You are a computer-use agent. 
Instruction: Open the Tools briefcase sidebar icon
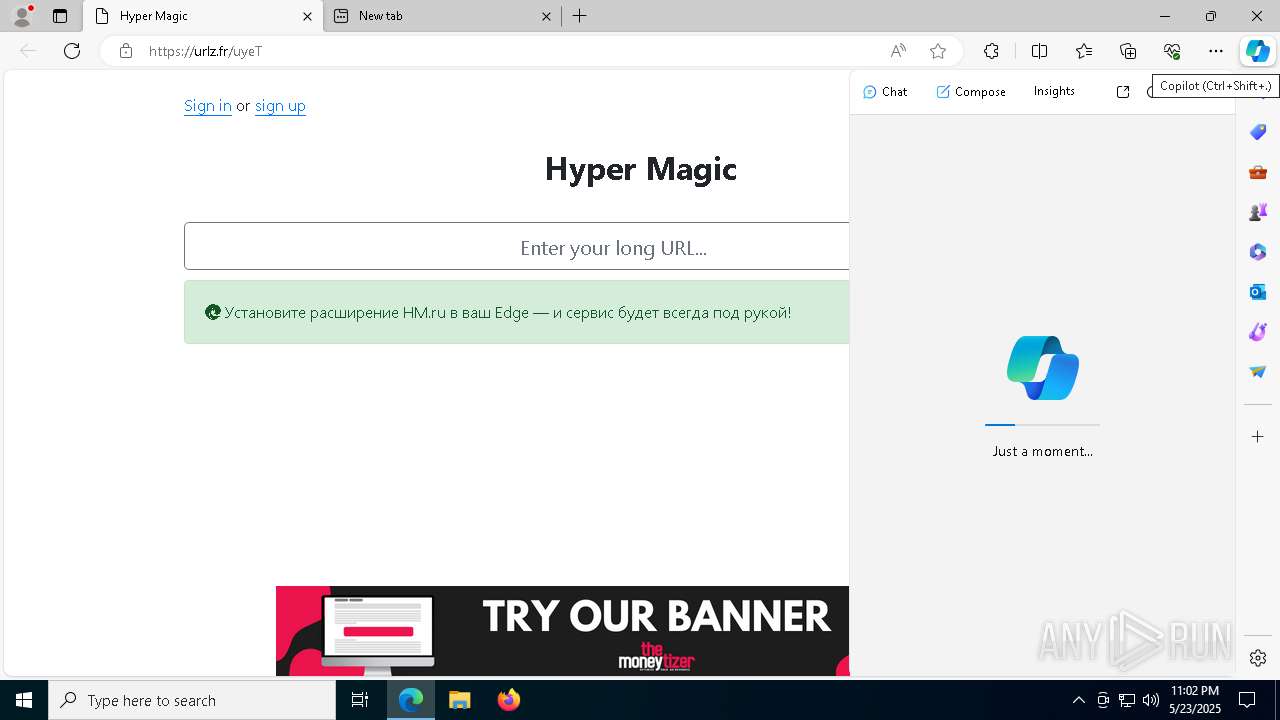click(1258, 172)
